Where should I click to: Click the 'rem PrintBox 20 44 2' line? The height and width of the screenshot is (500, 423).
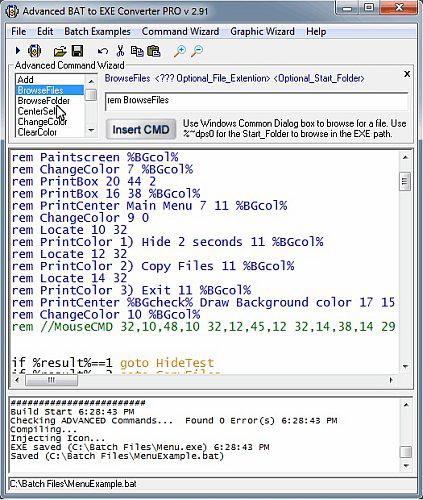(x=84, y=182)
